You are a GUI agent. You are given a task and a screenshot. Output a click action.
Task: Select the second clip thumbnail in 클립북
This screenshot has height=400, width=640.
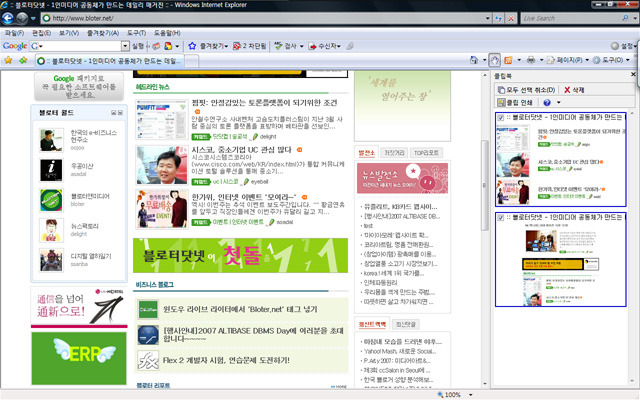click(x=560, y=259)
